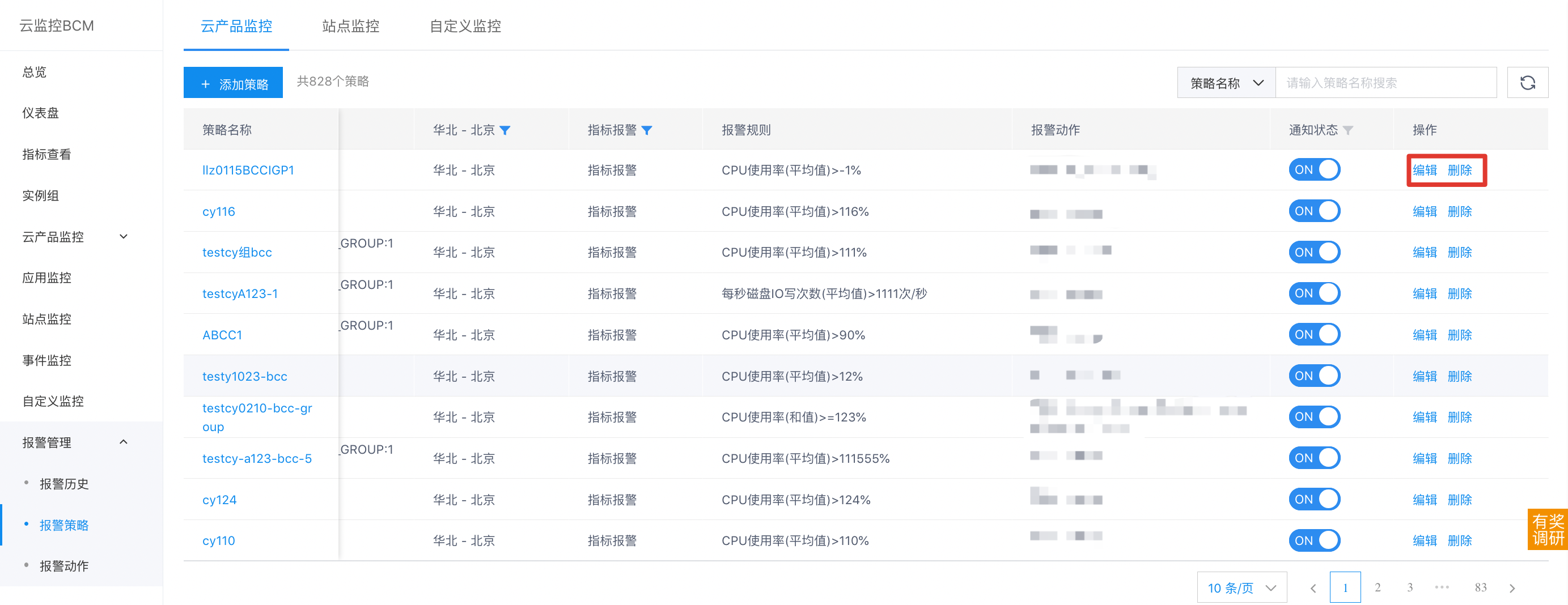Screen dimensions: 1568x605
Task: Click 删除 for cy110
Action: (x=1460, y=540)
